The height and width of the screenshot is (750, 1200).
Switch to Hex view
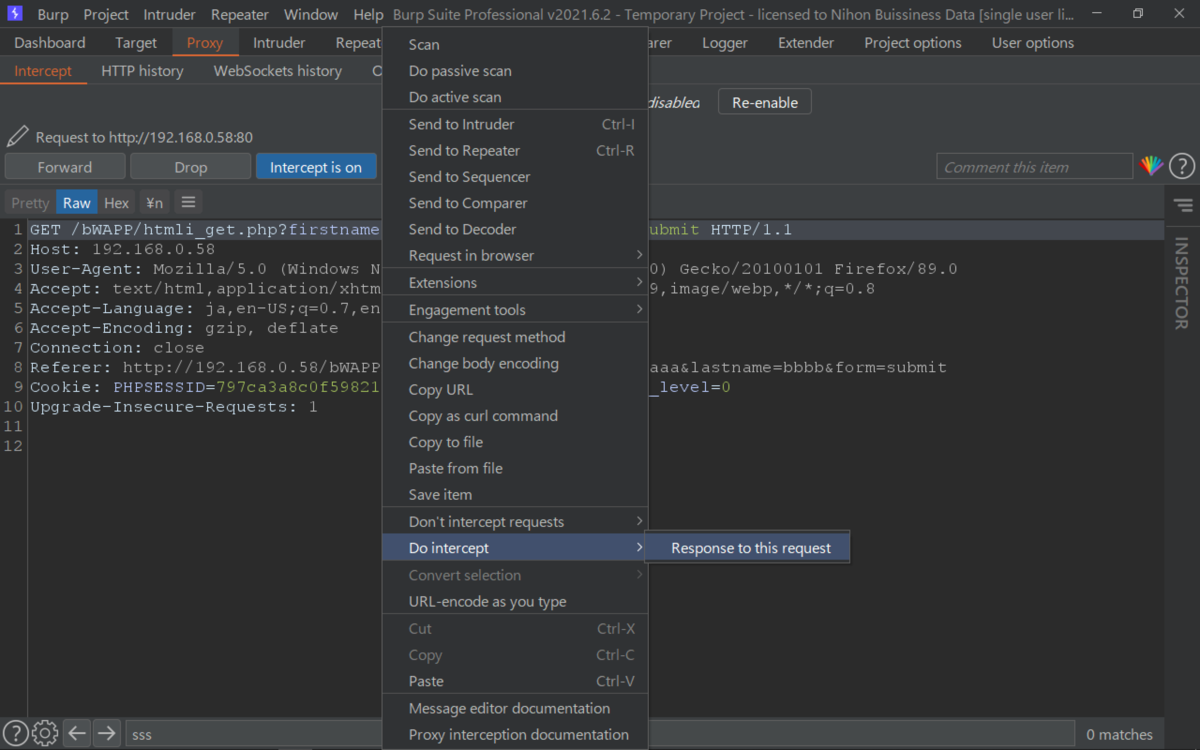click(117, 202)
